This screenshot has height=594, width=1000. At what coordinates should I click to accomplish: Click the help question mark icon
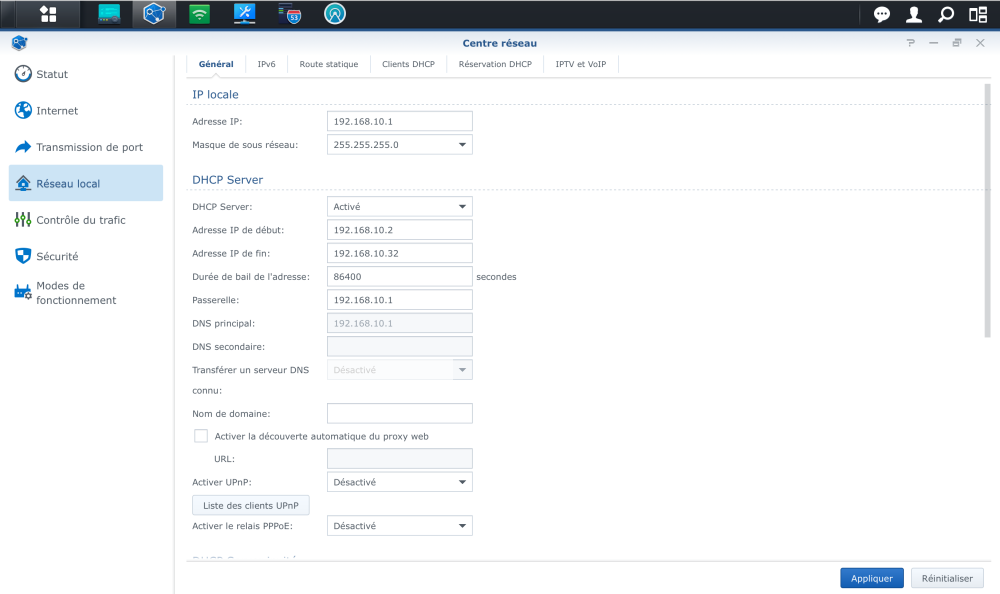coord(910,43)
